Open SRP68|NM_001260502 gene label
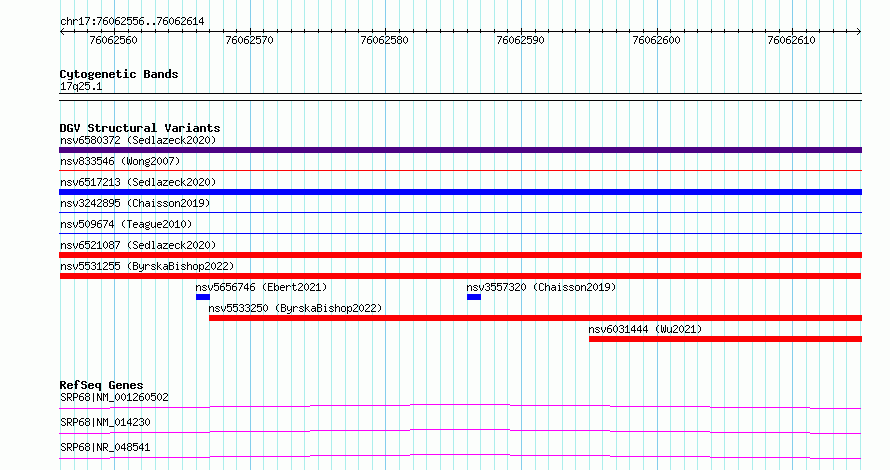This screenshot has height=470, width=890. [x=114, y=397]
